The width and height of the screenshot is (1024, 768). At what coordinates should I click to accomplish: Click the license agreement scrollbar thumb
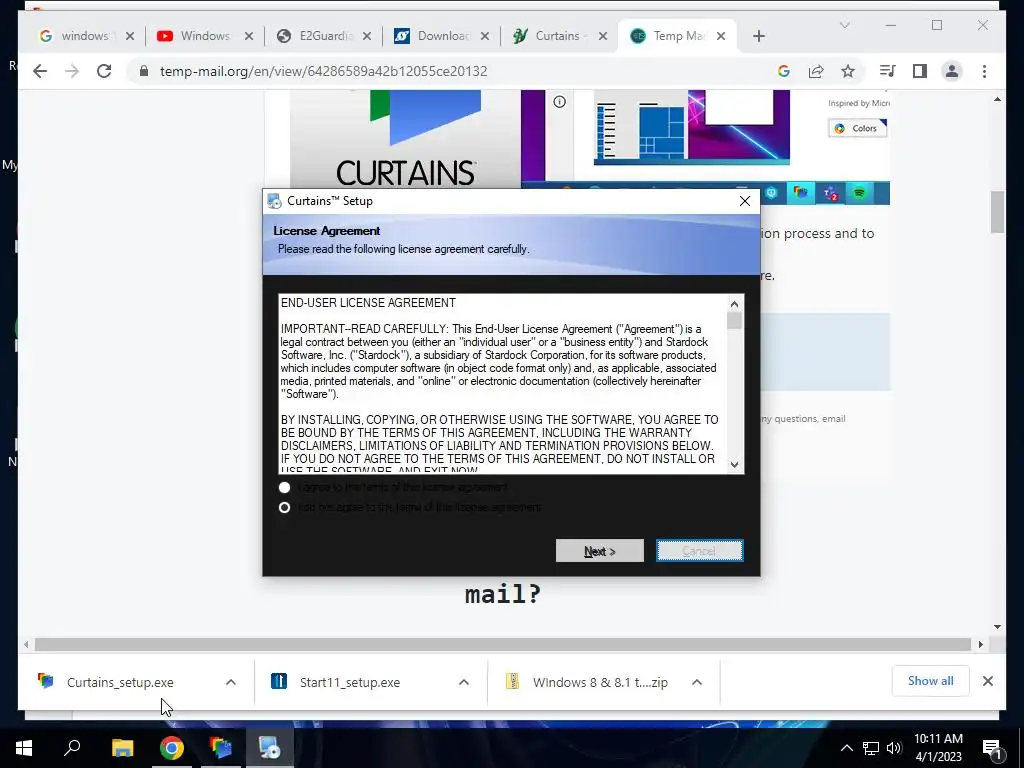pos(735,321)
